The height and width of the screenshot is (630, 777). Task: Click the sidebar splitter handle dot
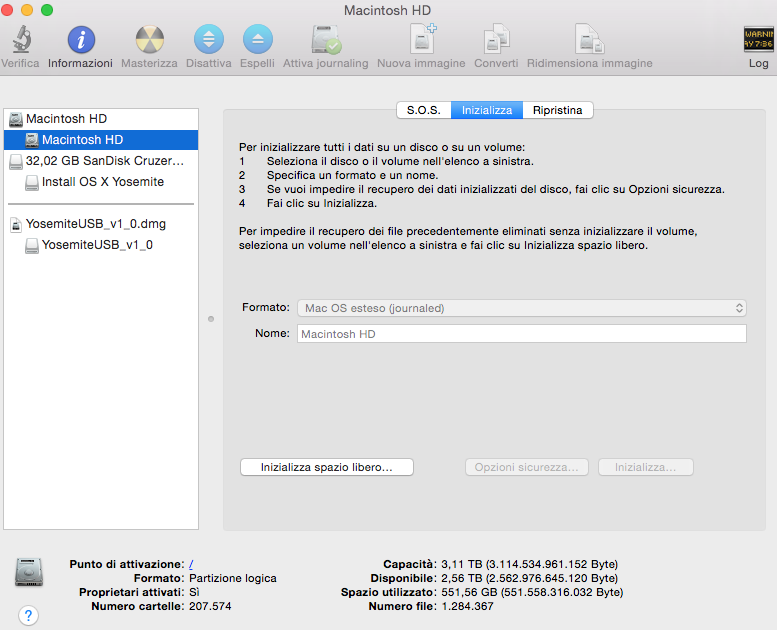pyautogui.click(x=211, y=319)
